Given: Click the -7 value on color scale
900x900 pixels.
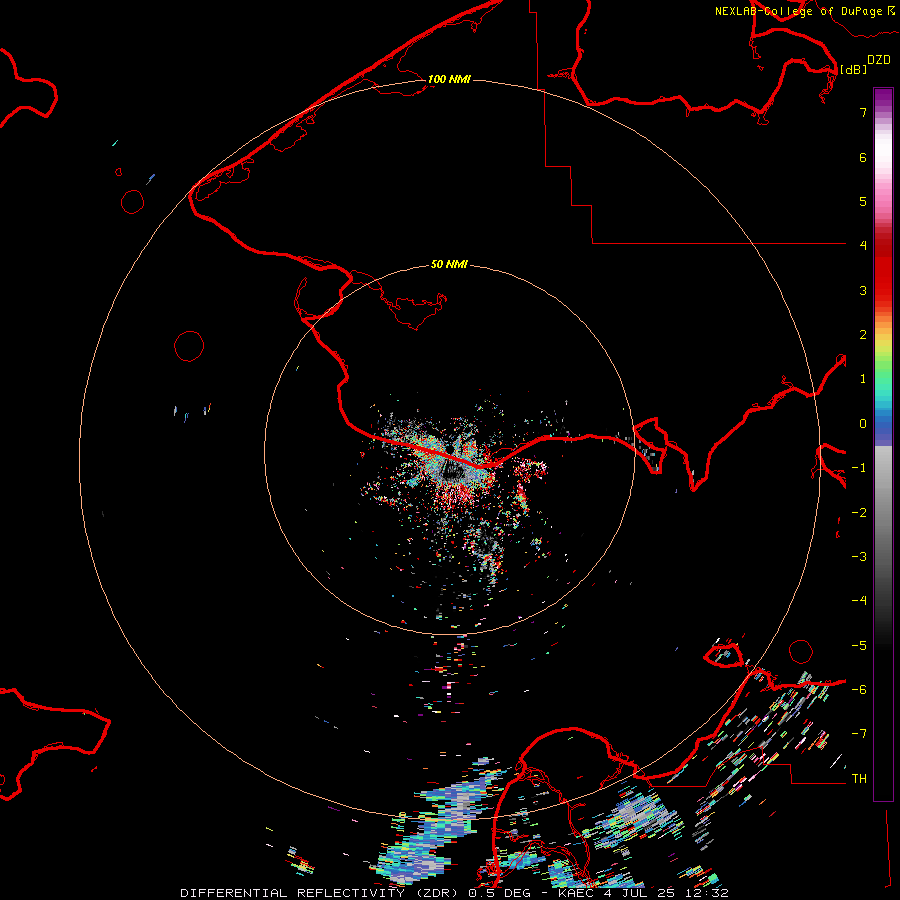Looking at the screenshot, I should [859, 734].
